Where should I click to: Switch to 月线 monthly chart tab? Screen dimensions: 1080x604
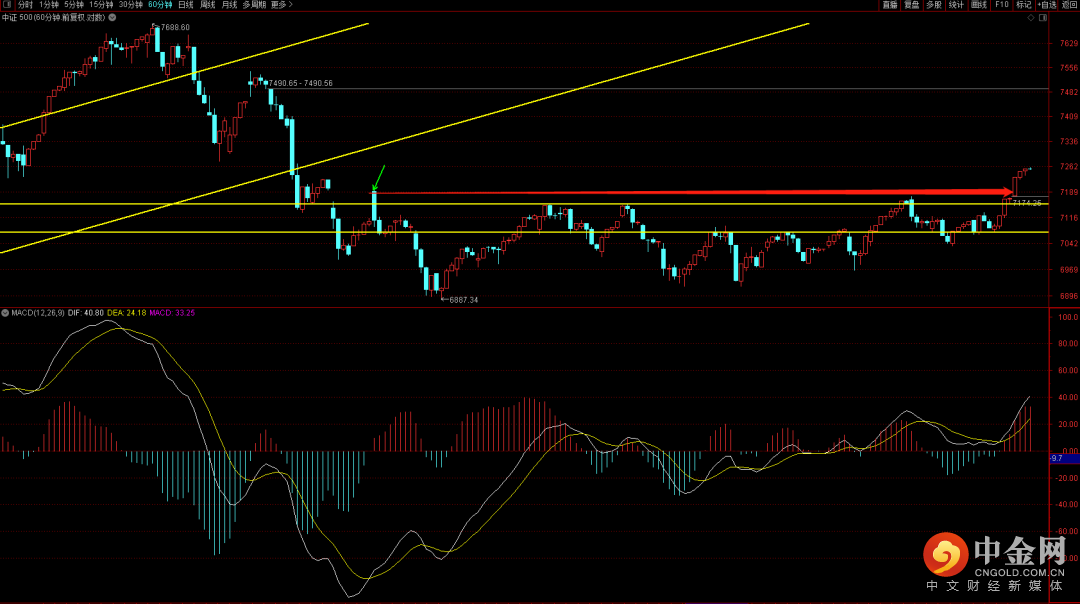tap(229, 5)
